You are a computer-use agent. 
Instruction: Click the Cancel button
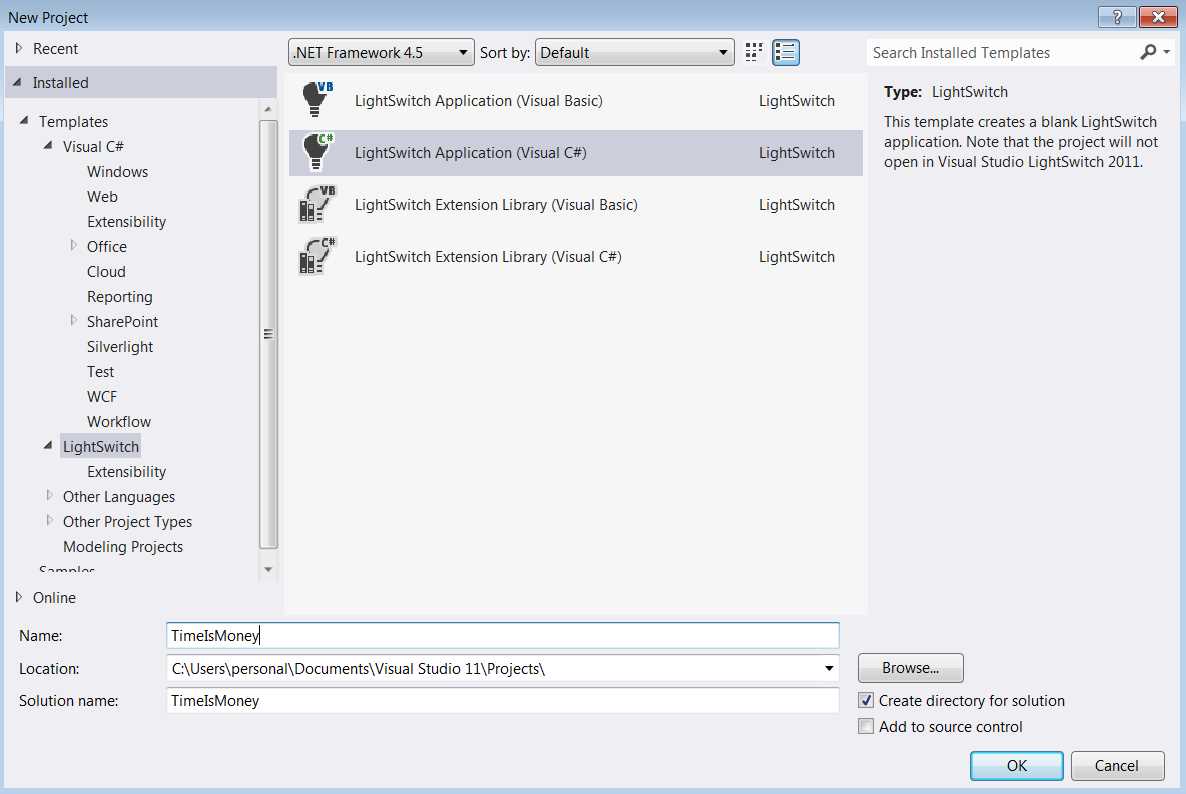click(x=1116, y=765)
